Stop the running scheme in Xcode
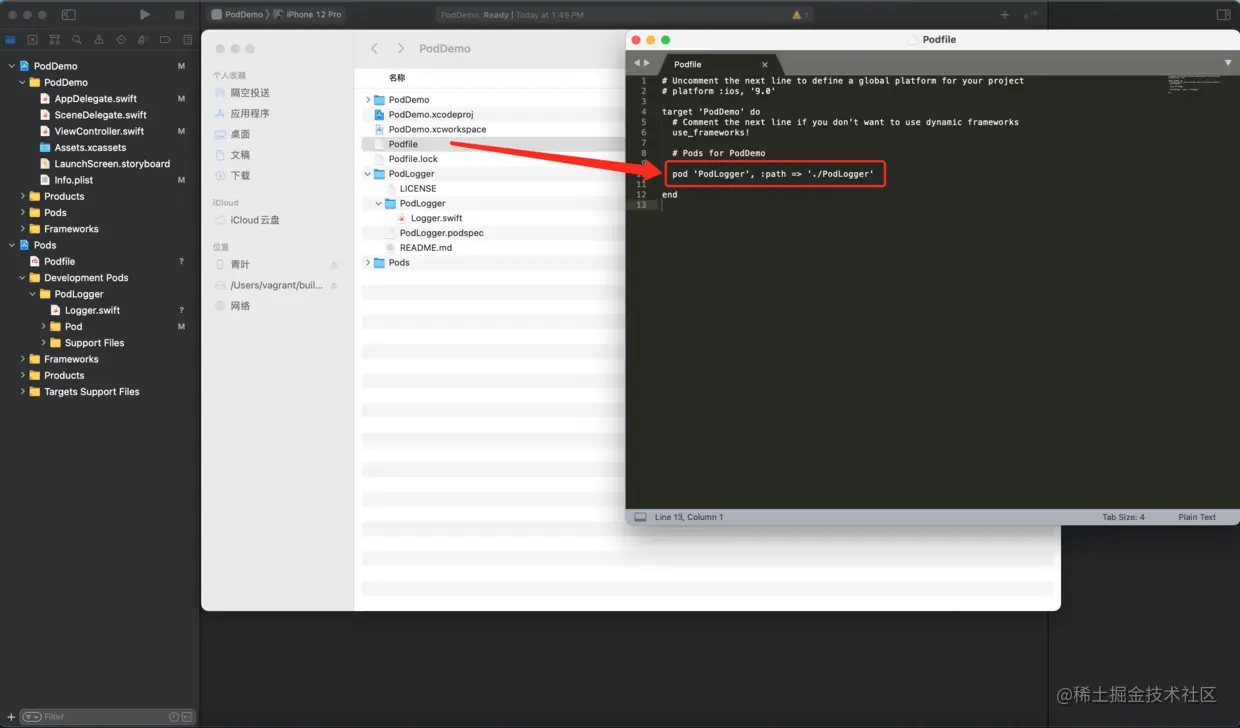Viewport: 1240px width, 728px height. click(x=180, y=15)
